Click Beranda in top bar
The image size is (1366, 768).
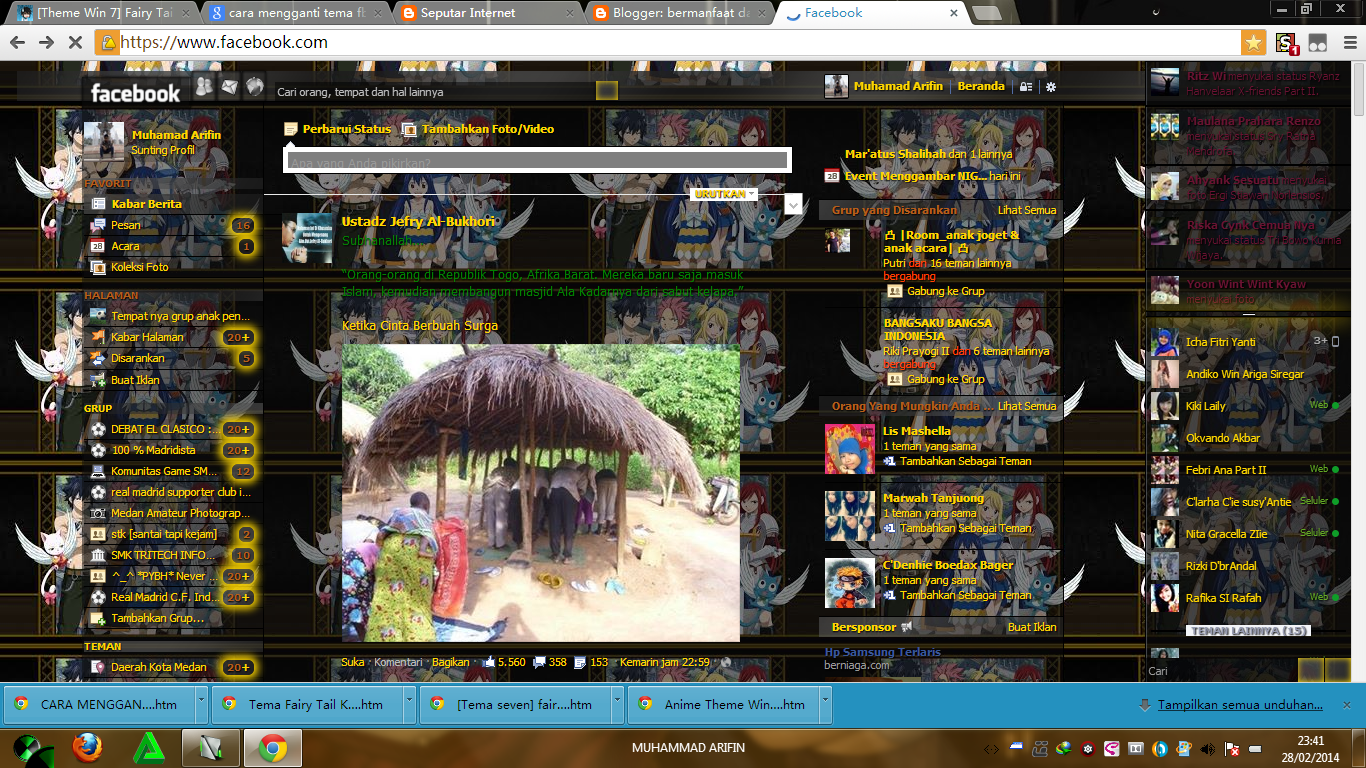(981, 86)
